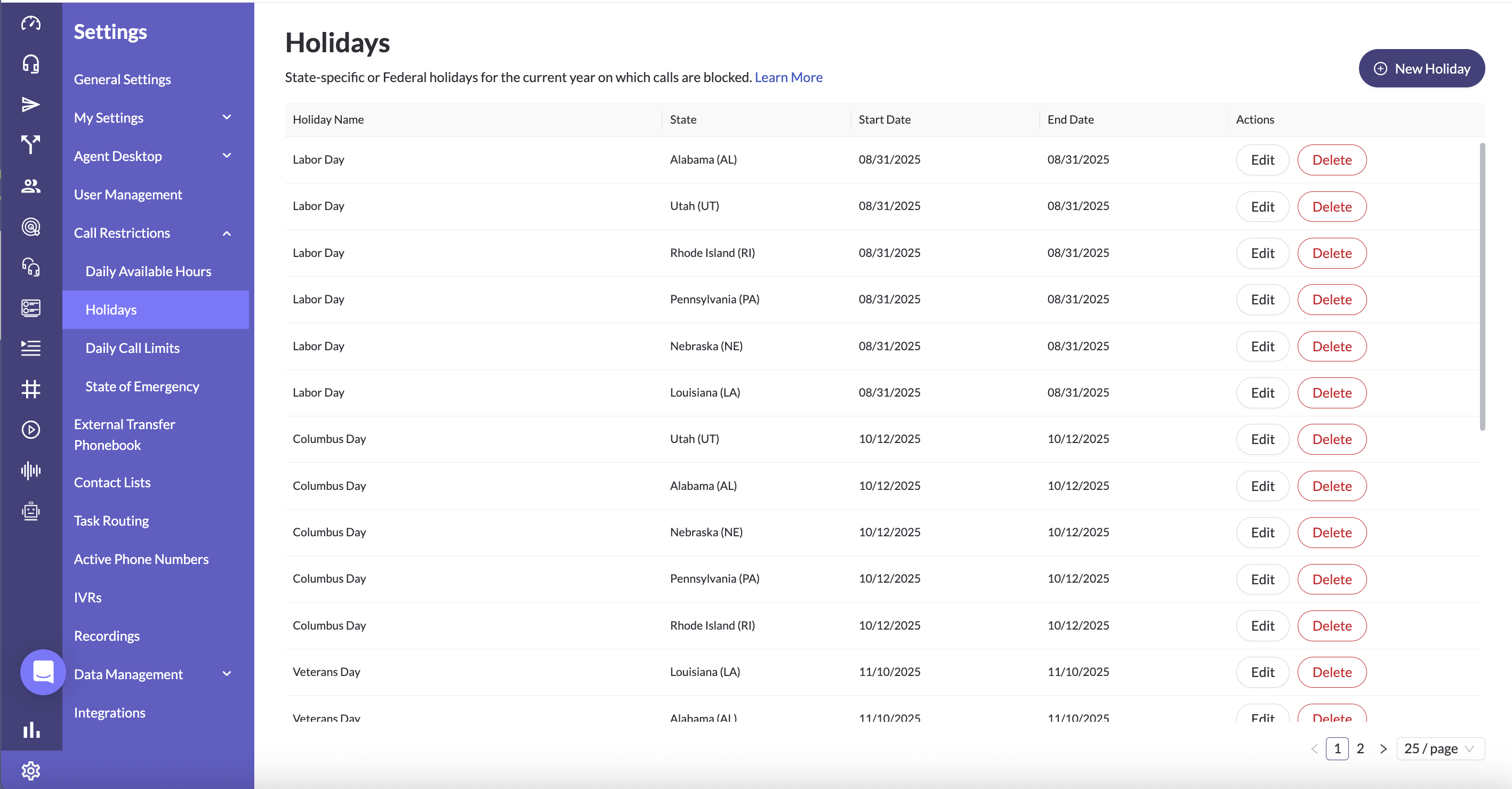Open the headset agent icon
Viewport: 1512px width, 789px height.
point(30,63)
